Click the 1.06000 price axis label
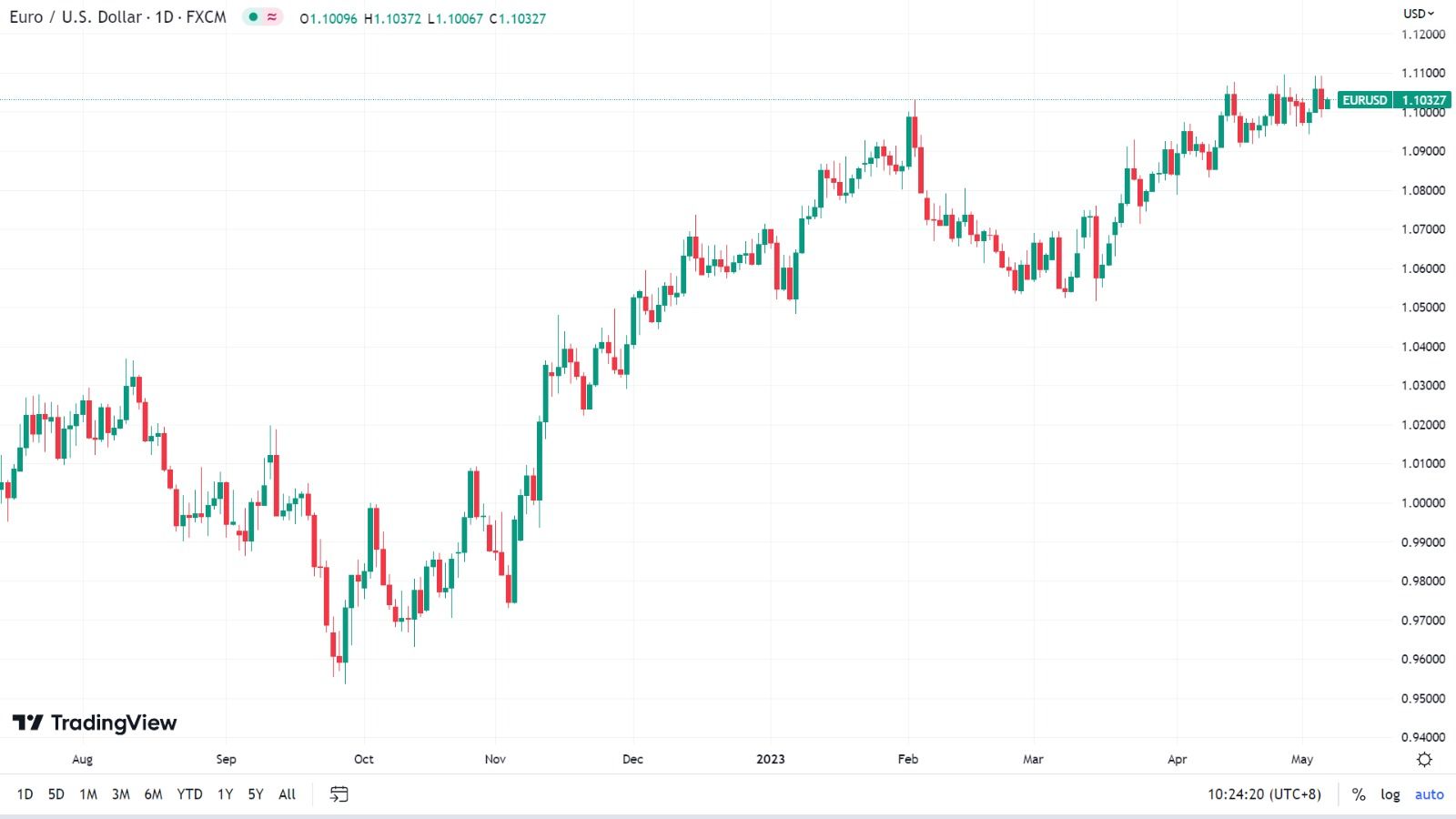Viewport: 1456px width, 819px height. click(x=1423, y=268)
